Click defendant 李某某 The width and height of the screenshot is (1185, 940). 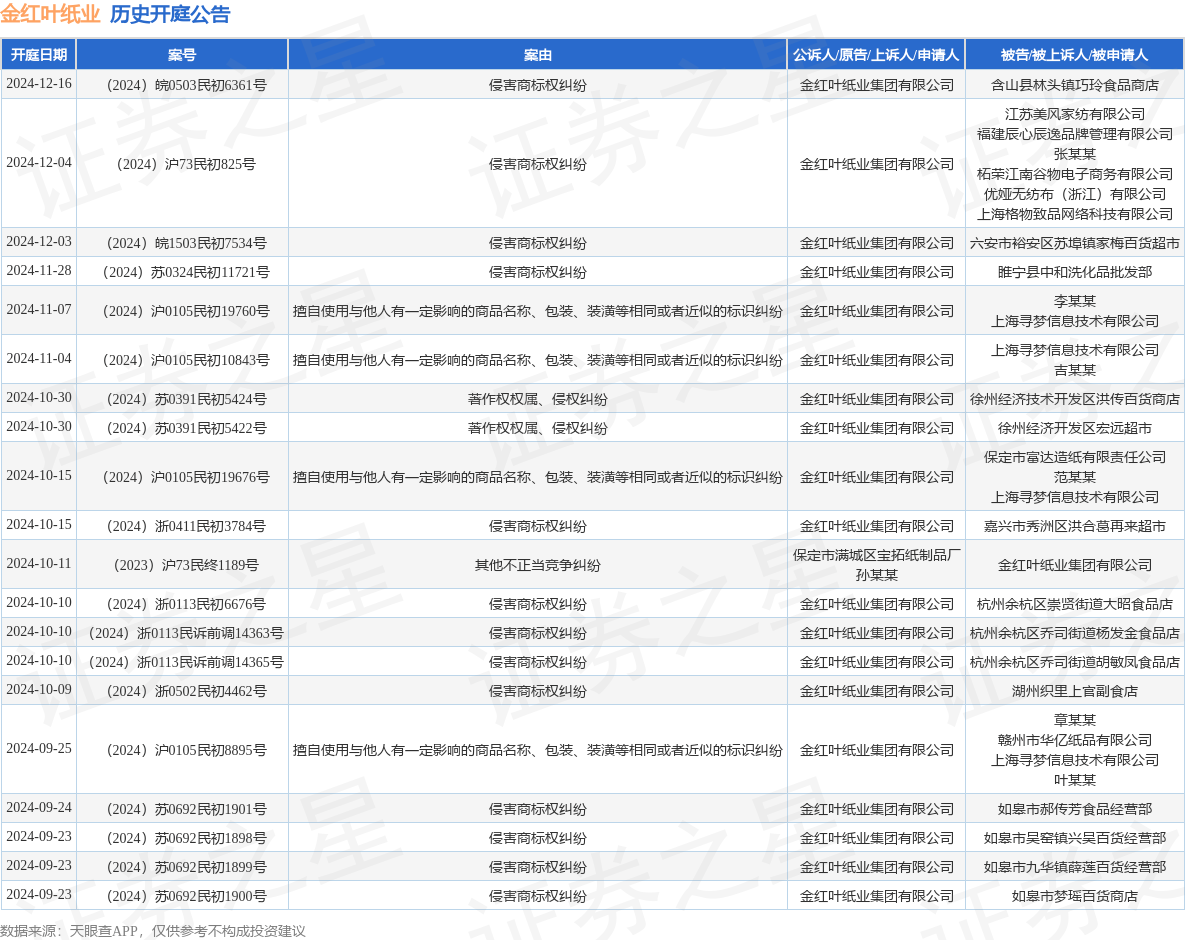pos(1075,301)
